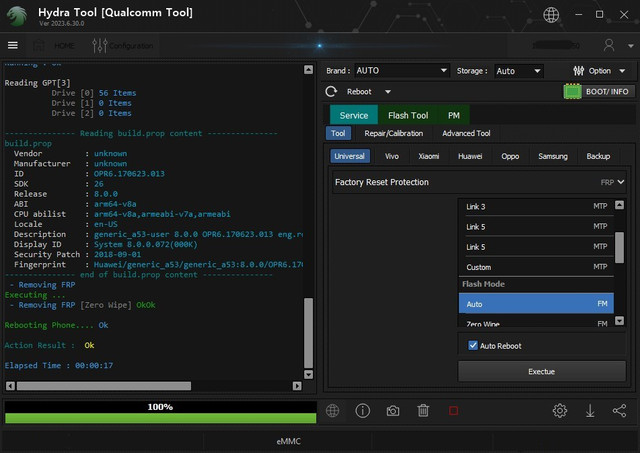
Task: Select the Zero Wipe FM entry
Action: pos(536,323)
